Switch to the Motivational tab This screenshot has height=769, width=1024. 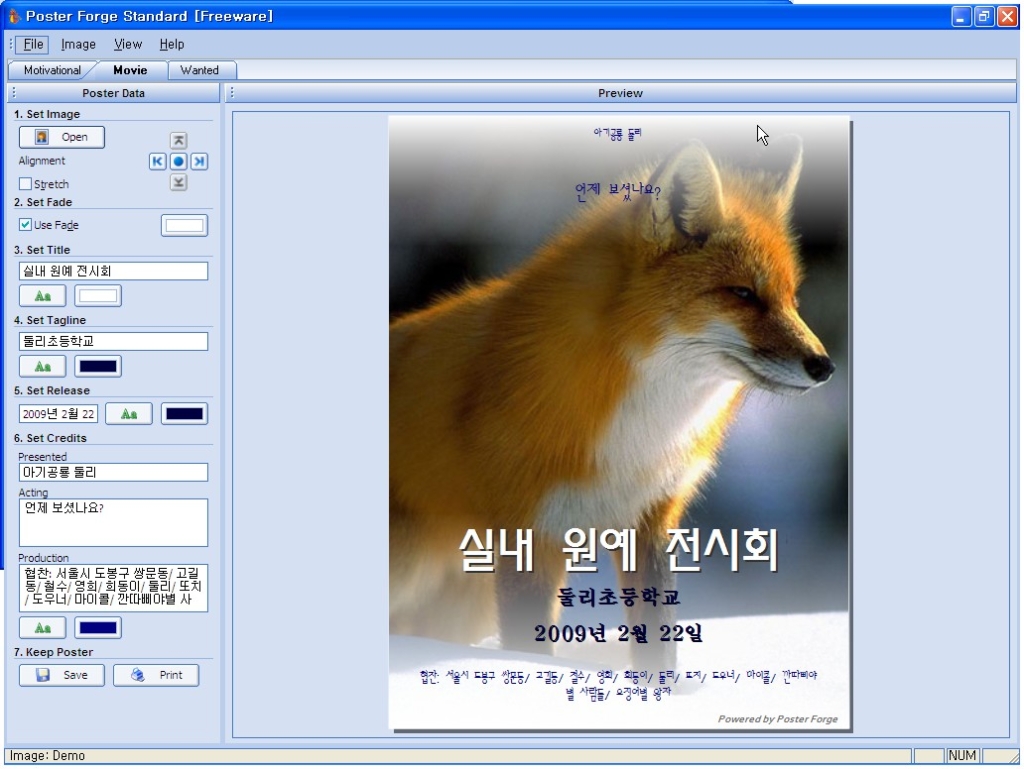(52, 71)
